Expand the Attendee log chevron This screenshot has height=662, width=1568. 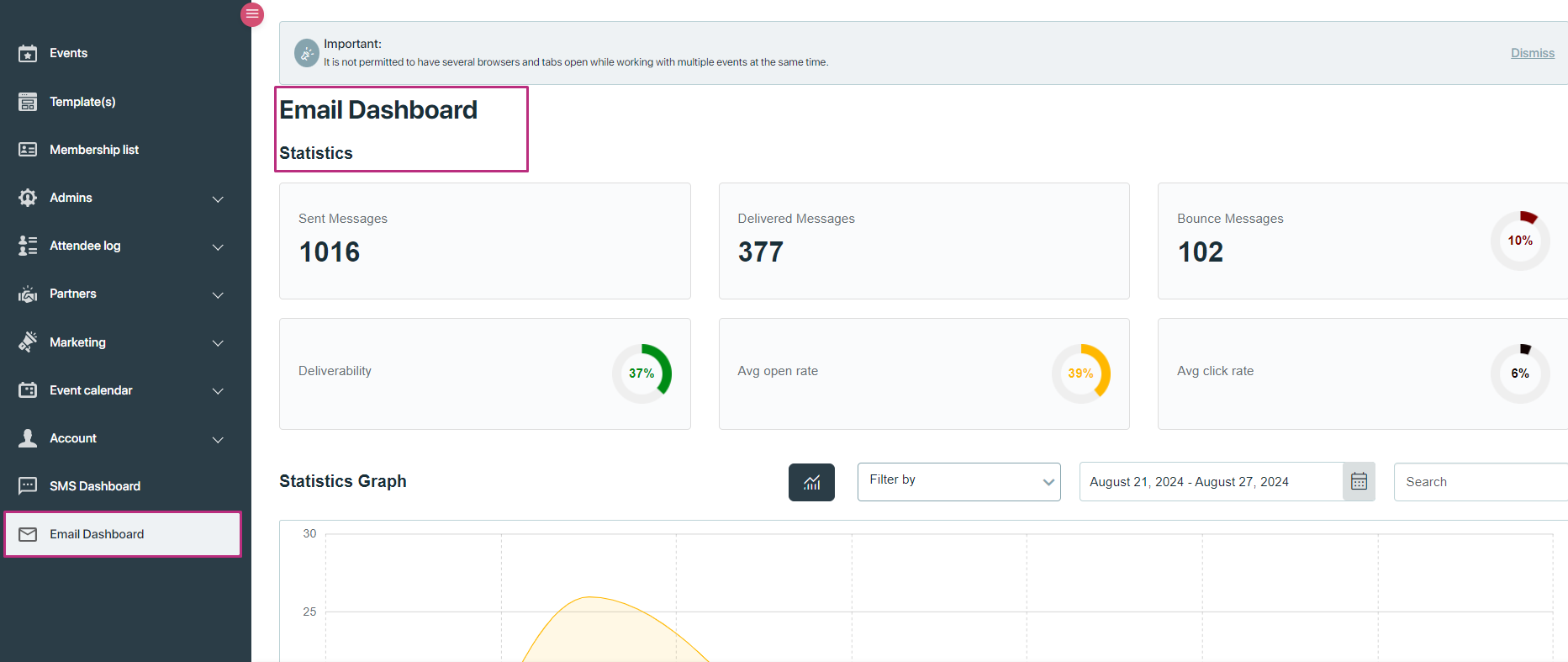pos(218,247)
